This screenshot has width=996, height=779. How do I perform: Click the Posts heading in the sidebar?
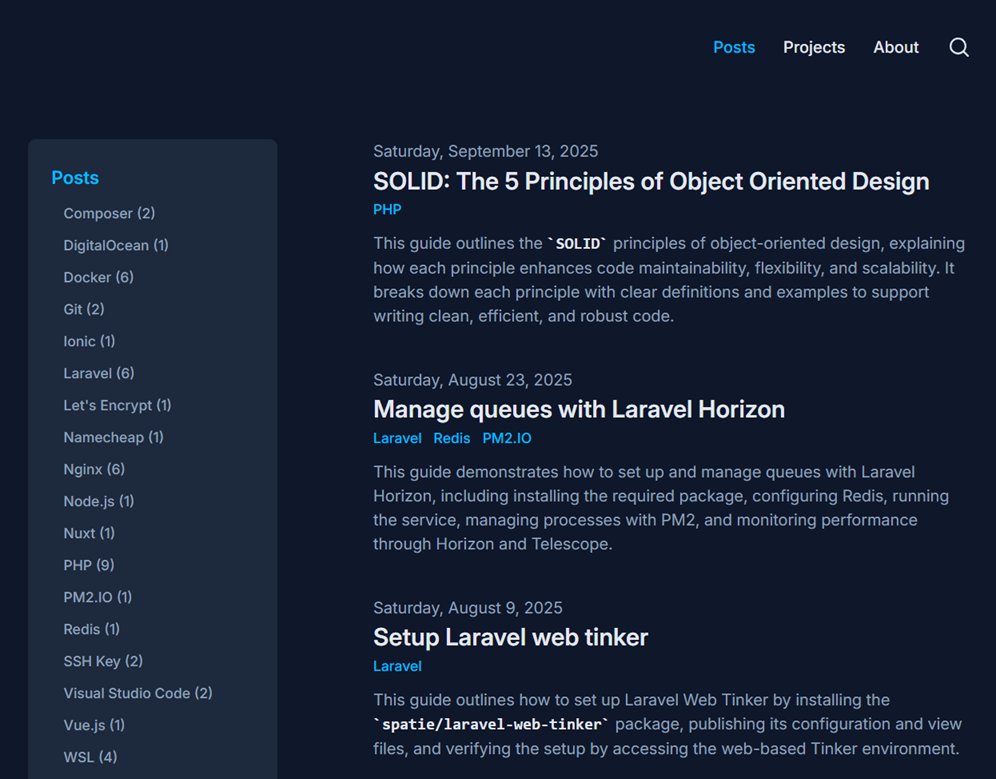pos(75,178)
